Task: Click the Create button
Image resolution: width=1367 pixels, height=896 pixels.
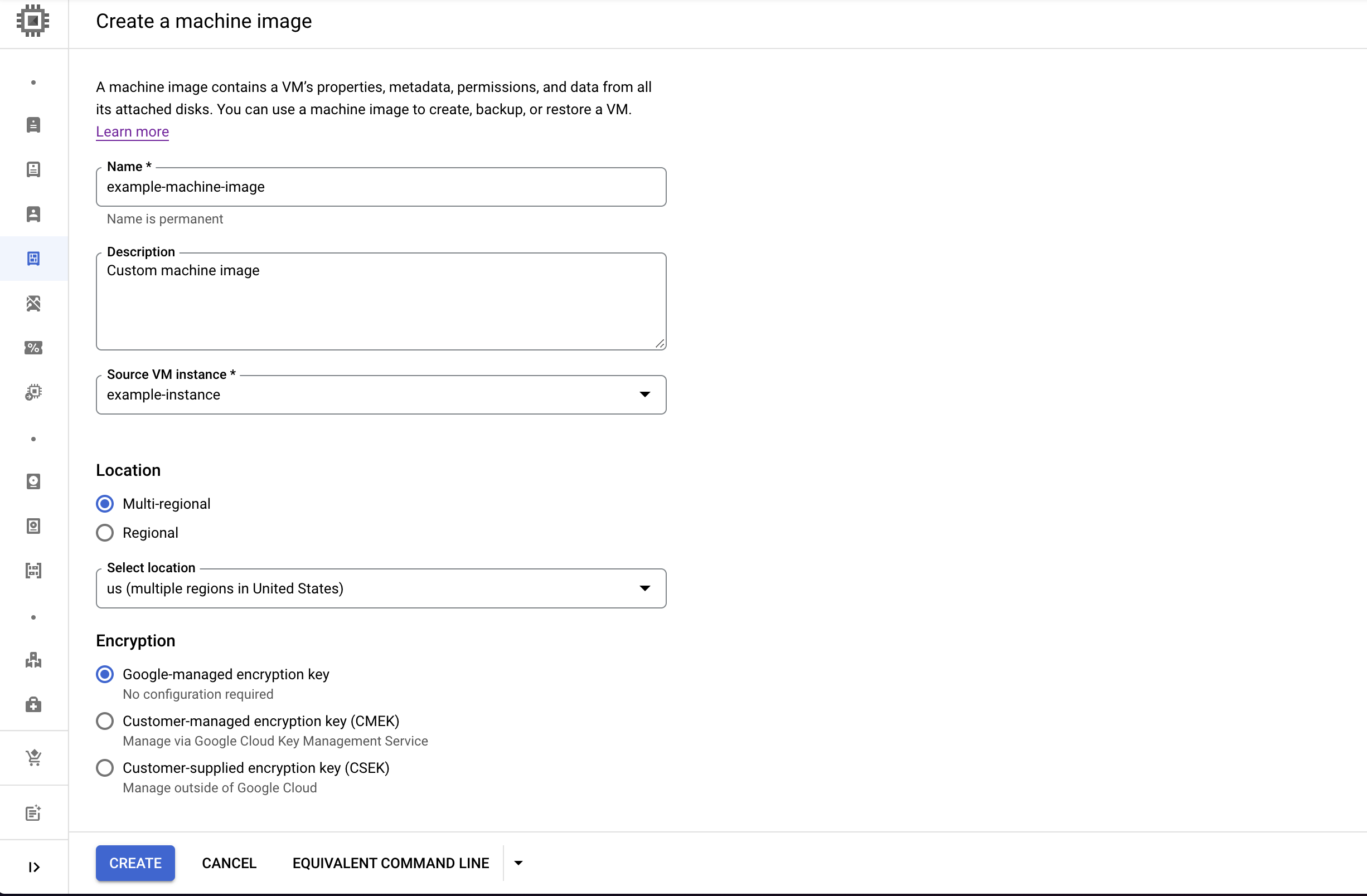Action: (x=135, y=863)
